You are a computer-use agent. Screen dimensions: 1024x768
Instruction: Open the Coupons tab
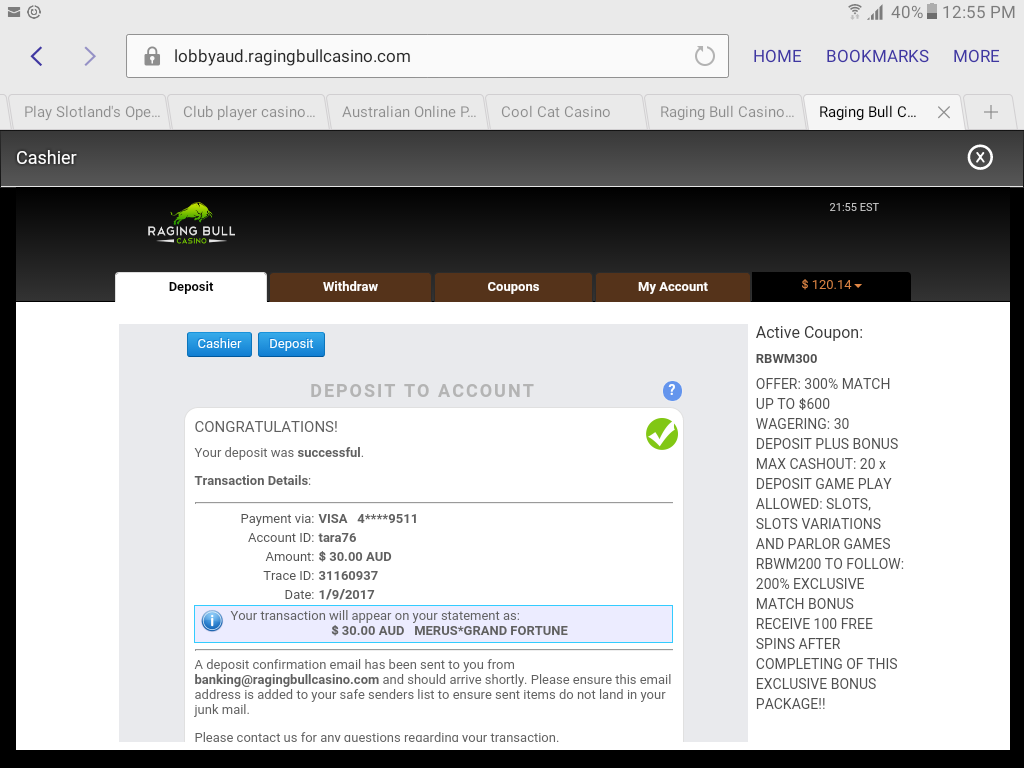point(513,287)
